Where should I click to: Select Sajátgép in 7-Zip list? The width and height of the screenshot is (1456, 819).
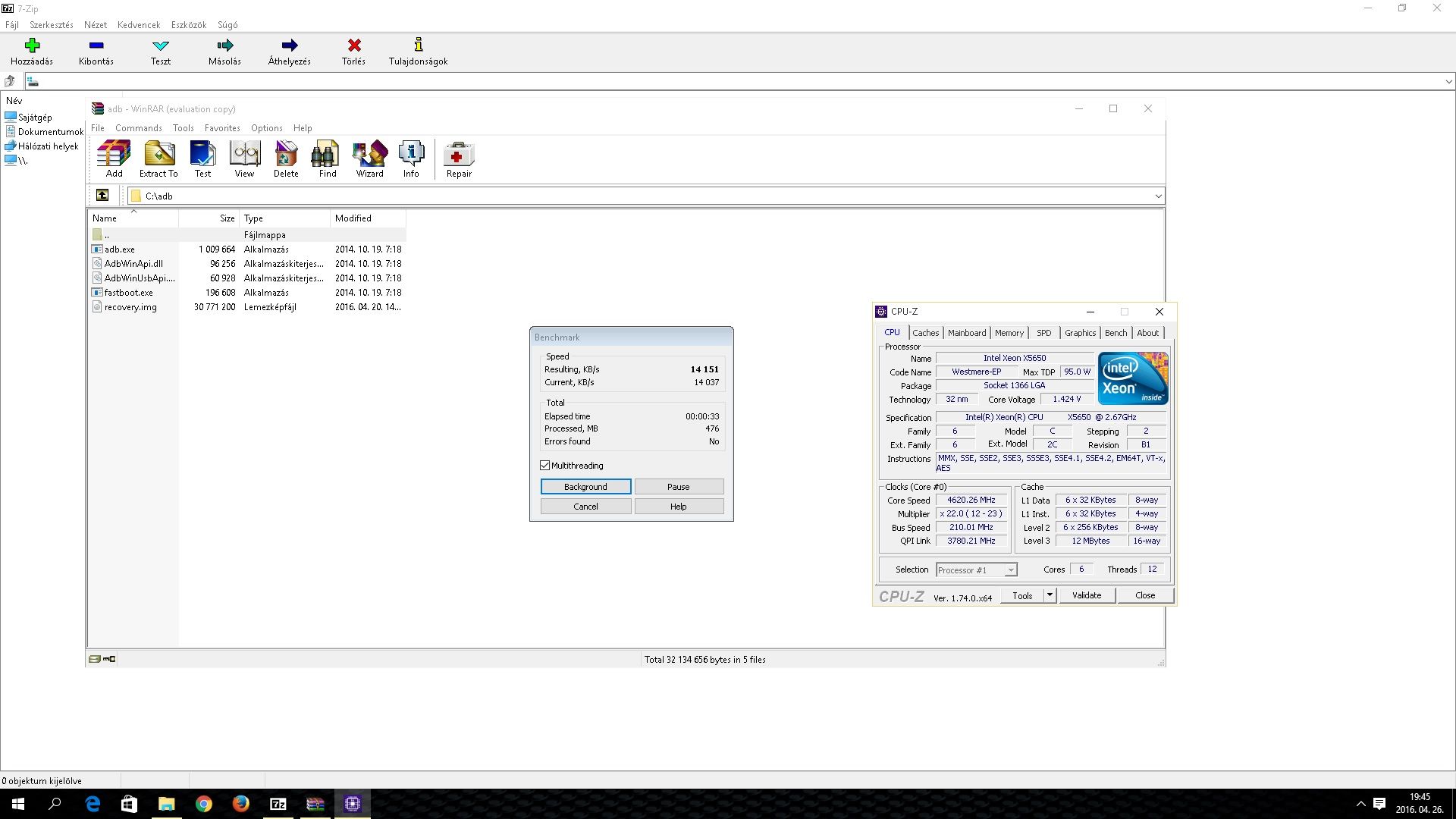point(35,118)
